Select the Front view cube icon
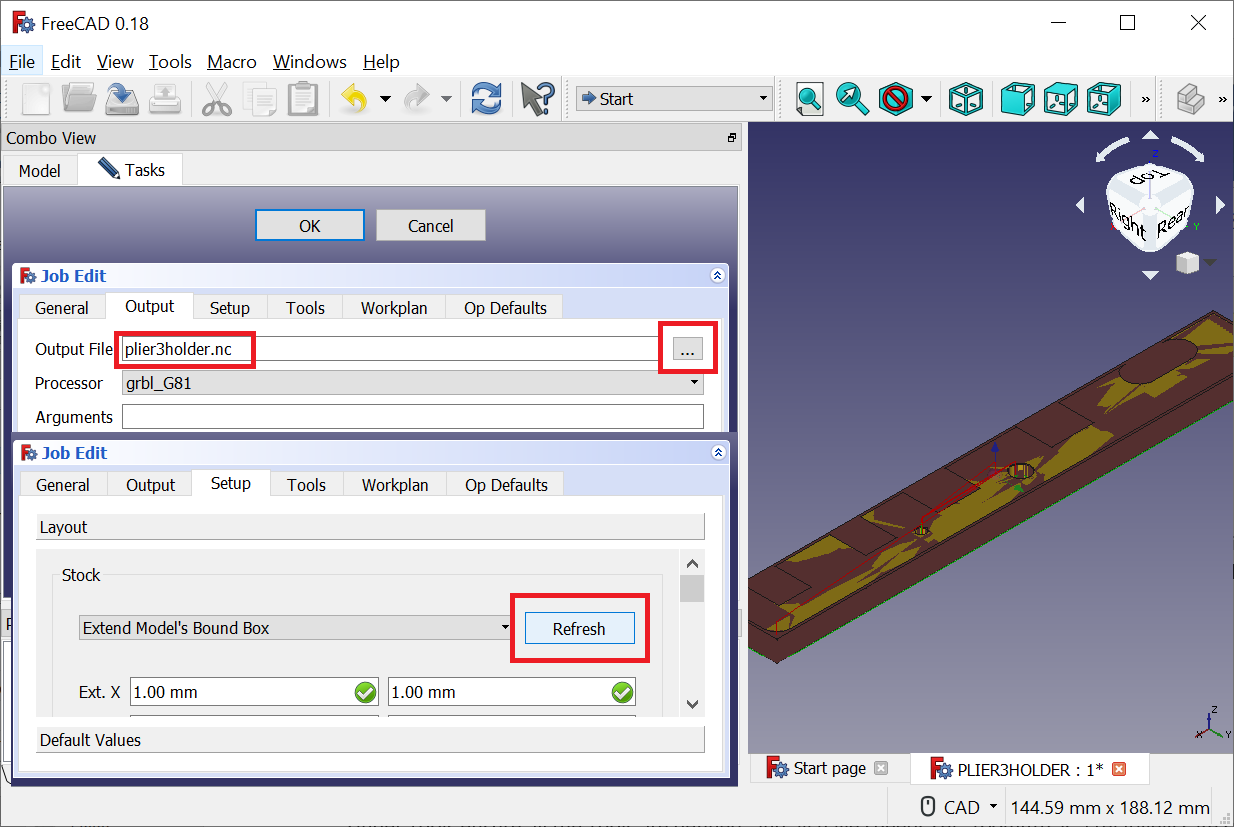 [1017, 99]
